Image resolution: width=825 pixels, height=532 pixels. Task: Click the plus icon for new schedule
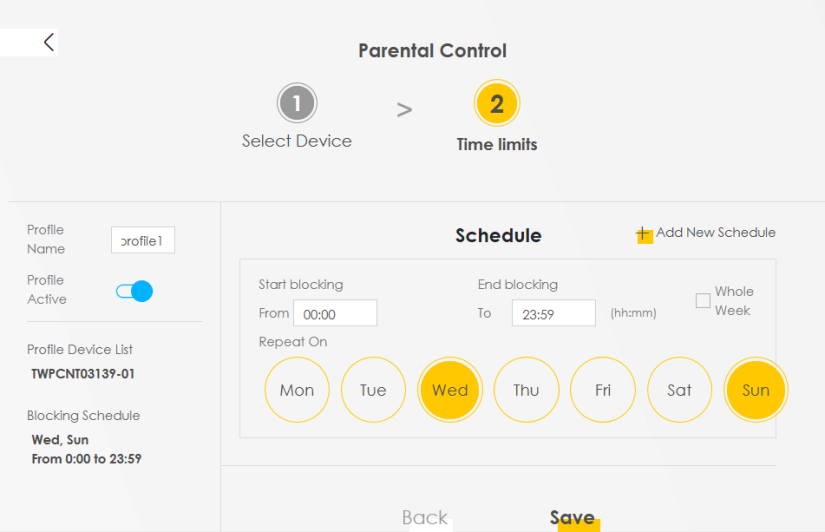click(643, 234)
